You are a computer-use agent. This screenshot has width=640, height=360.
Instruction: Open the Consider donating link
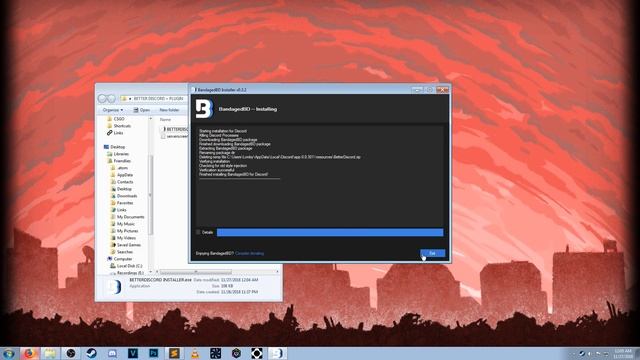click(x=249, y=253)
